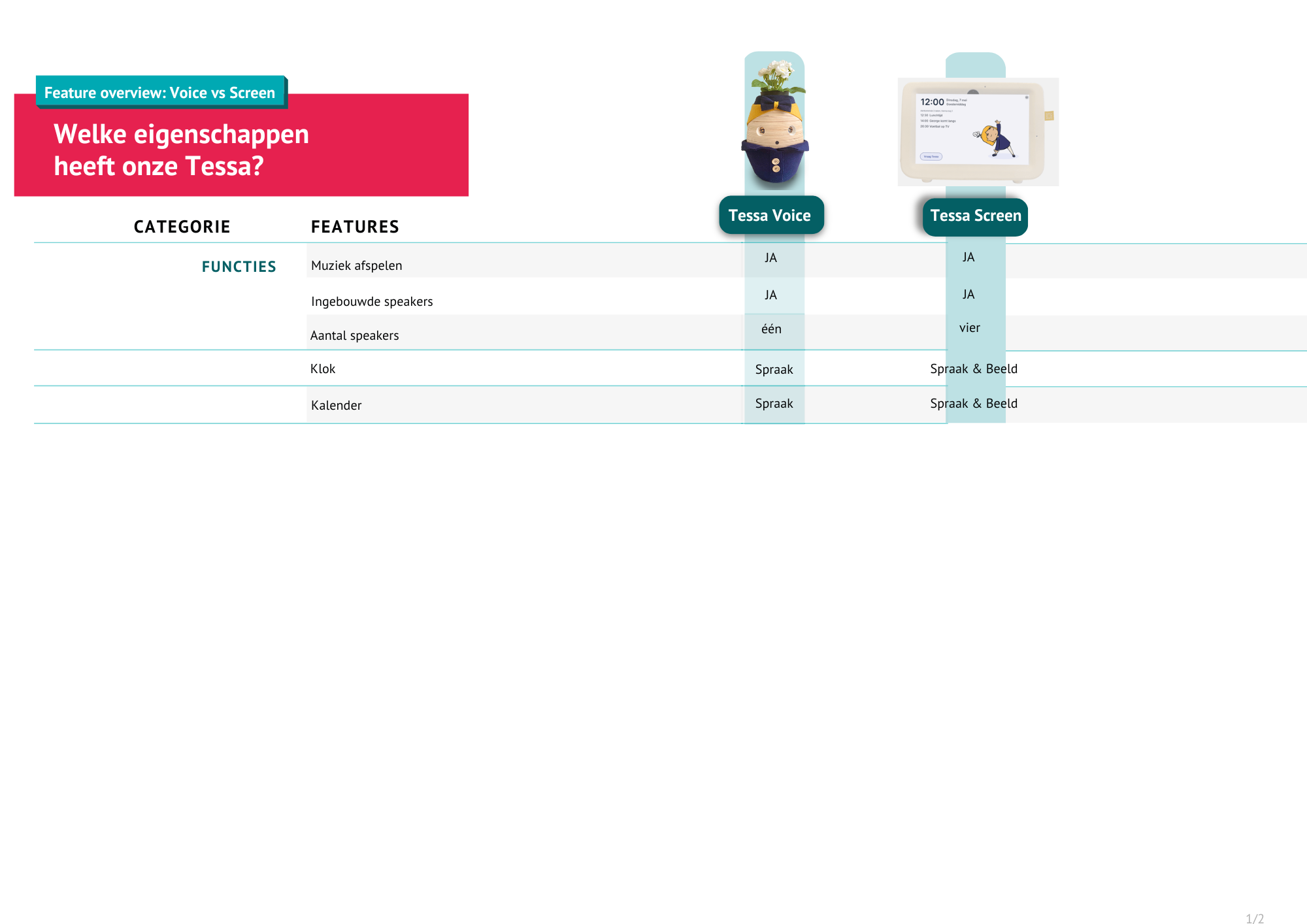Image resolution: width=1307 pixels, height=924 pixels.
Task: Click the heading 'Welke eigenschappen heeft onze Tessa?'
Action: [182, 150]
